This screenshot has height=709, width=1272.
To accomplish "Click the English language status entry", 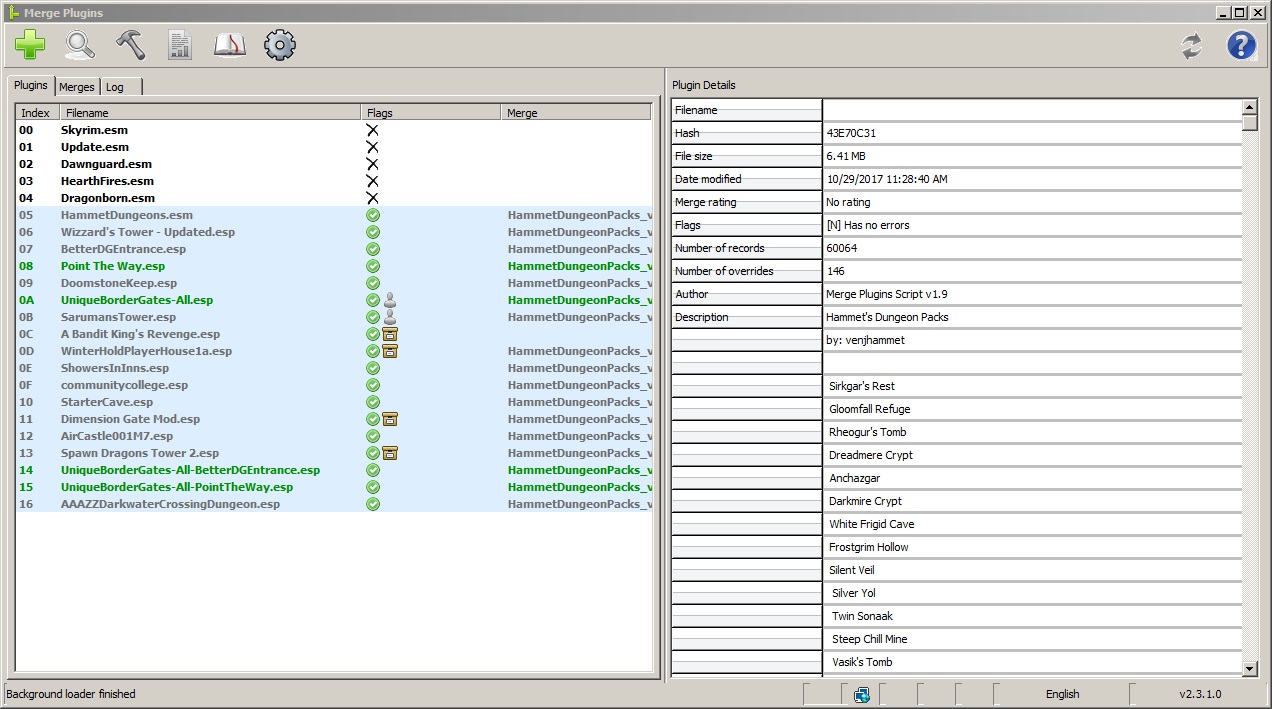I will pos(1062,694).
